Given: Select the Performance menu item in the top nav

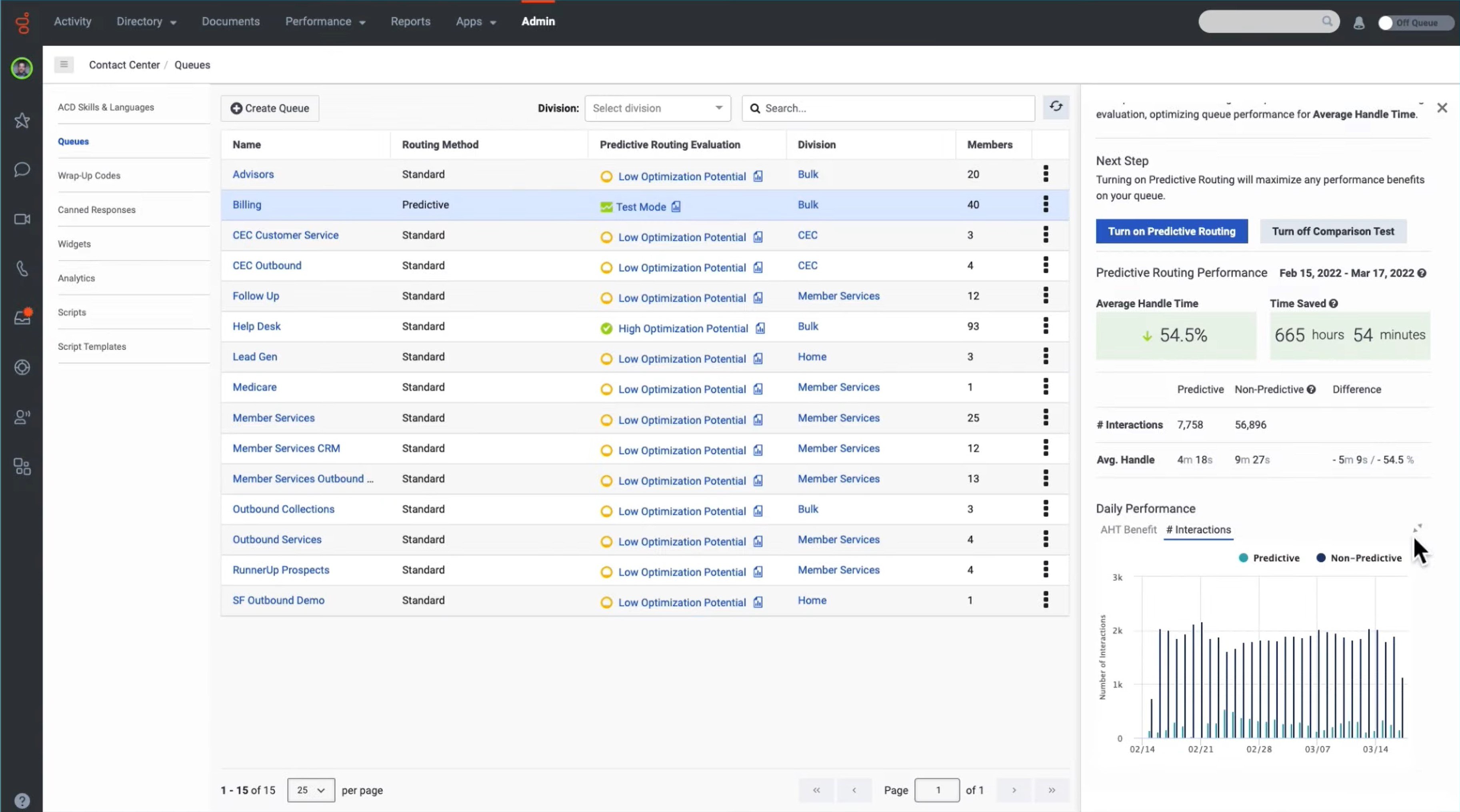Looking at the screenshot, I should (x=318, y=21).
